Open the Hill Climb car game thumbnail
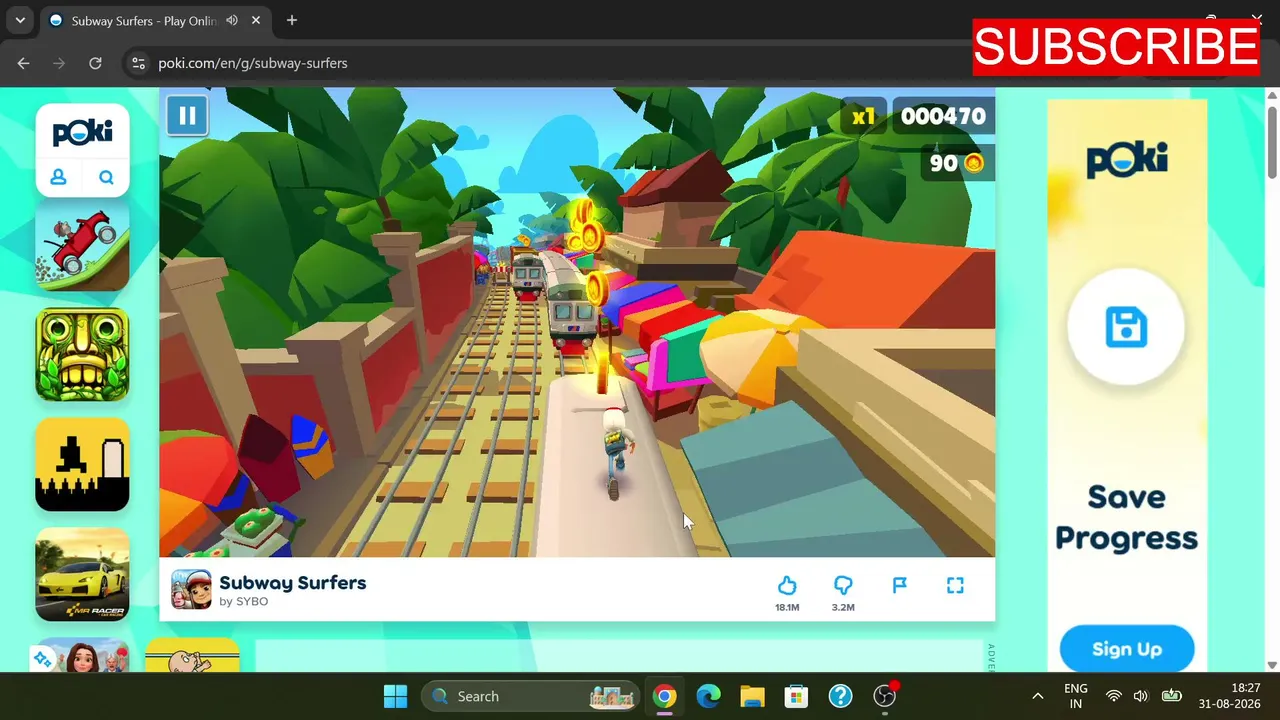 [82, 245]
